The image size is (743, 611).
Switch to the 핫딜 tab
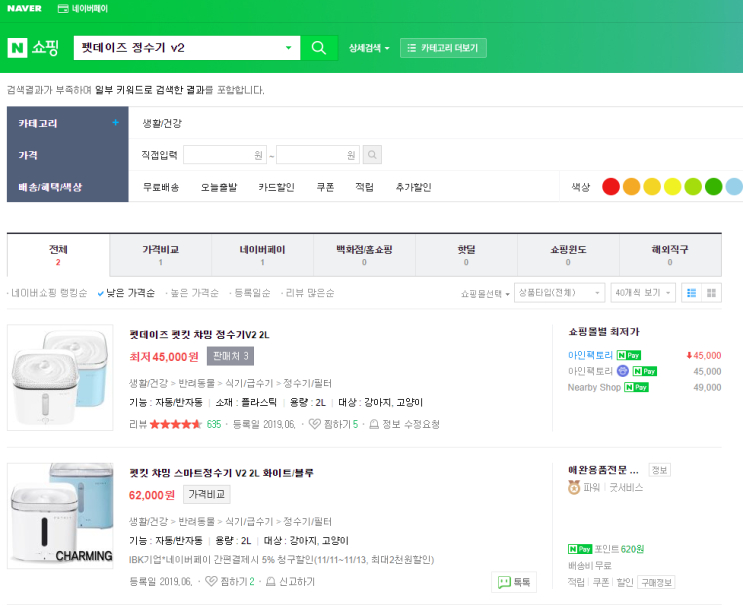point(466,255)
